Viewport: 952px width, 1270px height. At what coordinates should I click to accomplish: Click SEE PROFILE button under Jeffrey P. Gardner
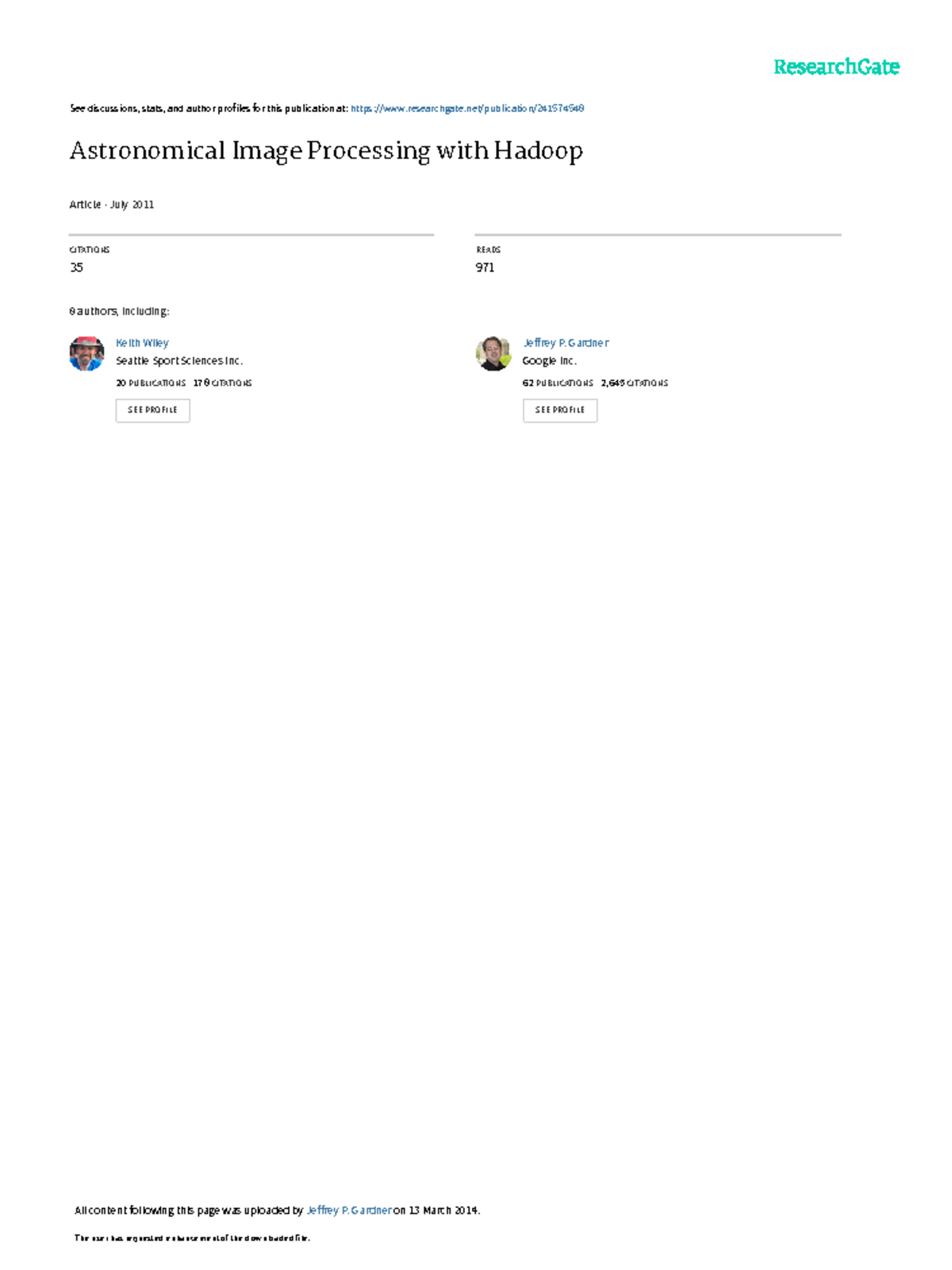[x=559, y=410]
